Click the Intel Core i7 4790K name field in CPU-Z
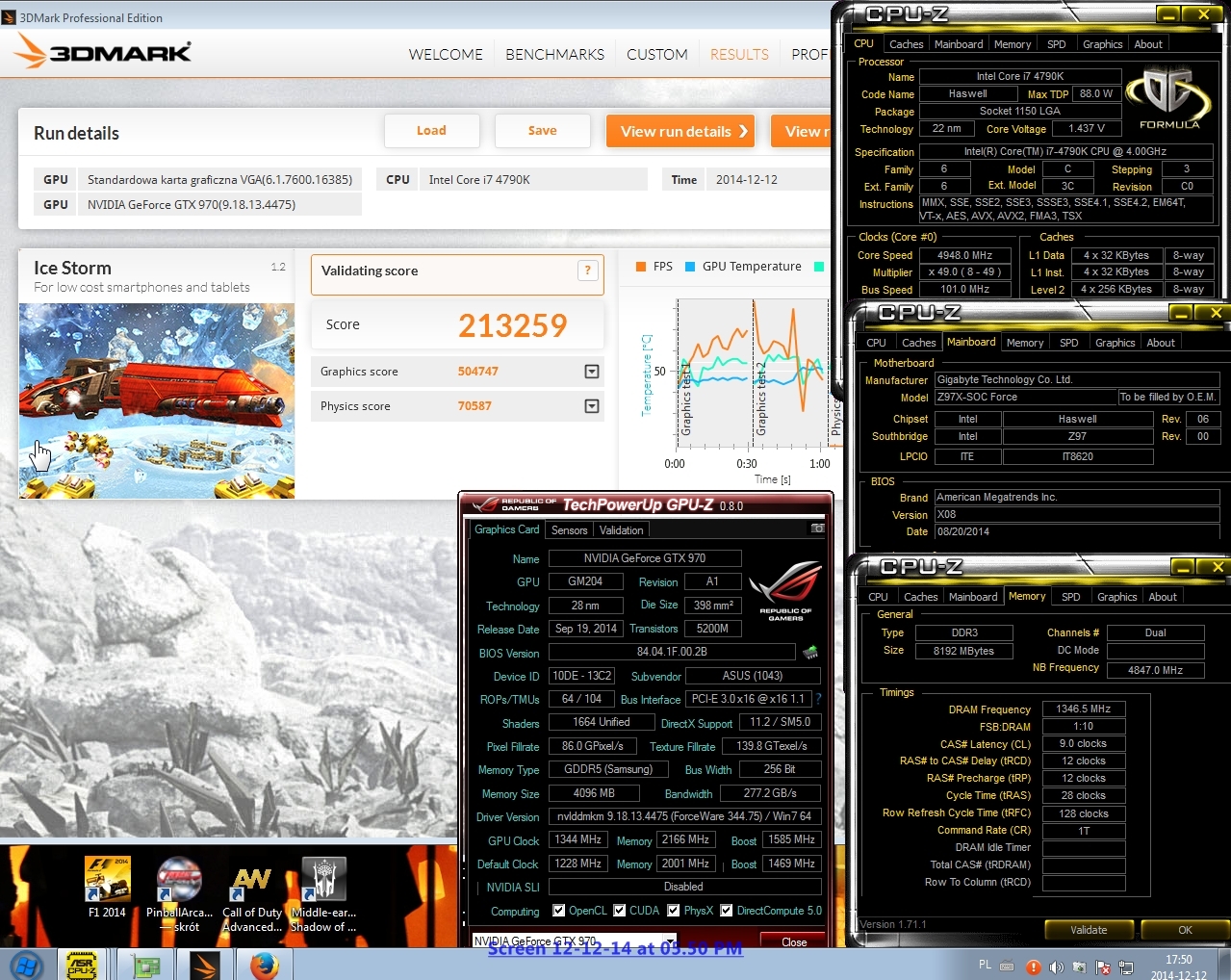The height and width of the screenshot is (980, 1231). point(1020,76)
